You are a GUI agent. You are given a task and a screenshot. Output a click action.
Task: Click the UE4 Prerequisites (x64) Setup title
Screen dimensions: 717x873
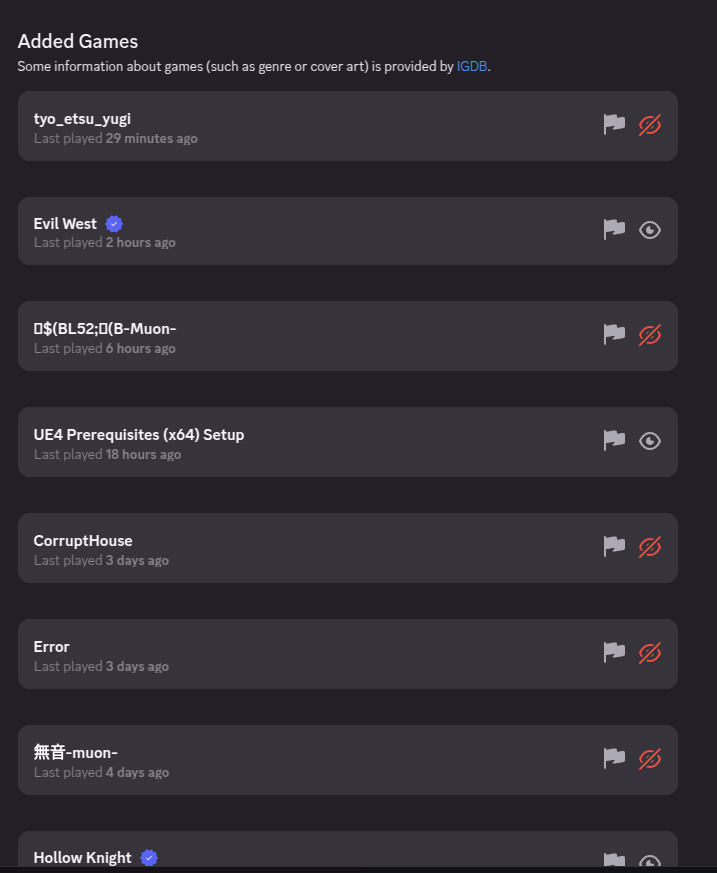(x=139, y=435)
